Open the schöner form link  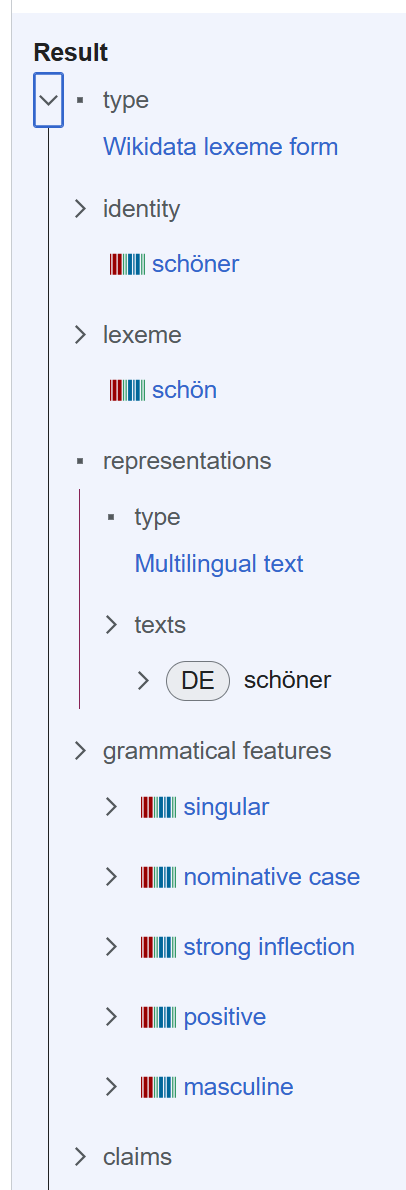coord(195,264)
